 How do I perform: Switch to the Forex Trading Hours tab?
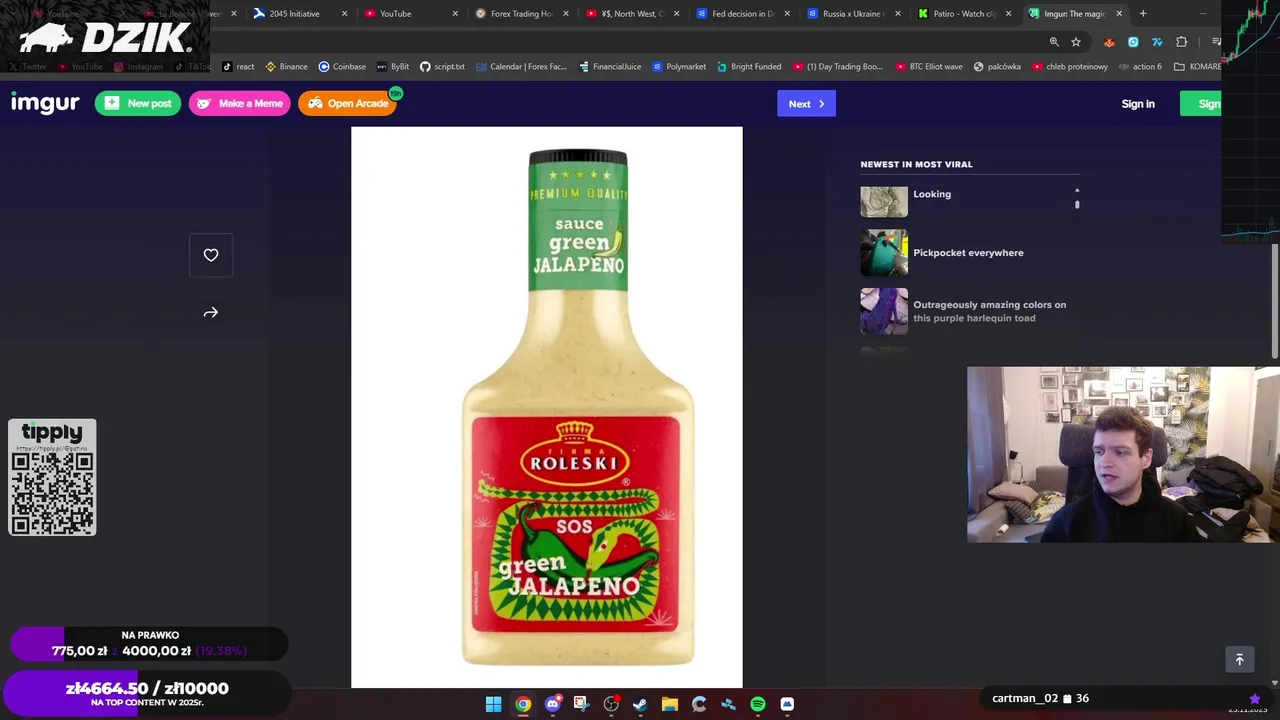pos(520,14)
